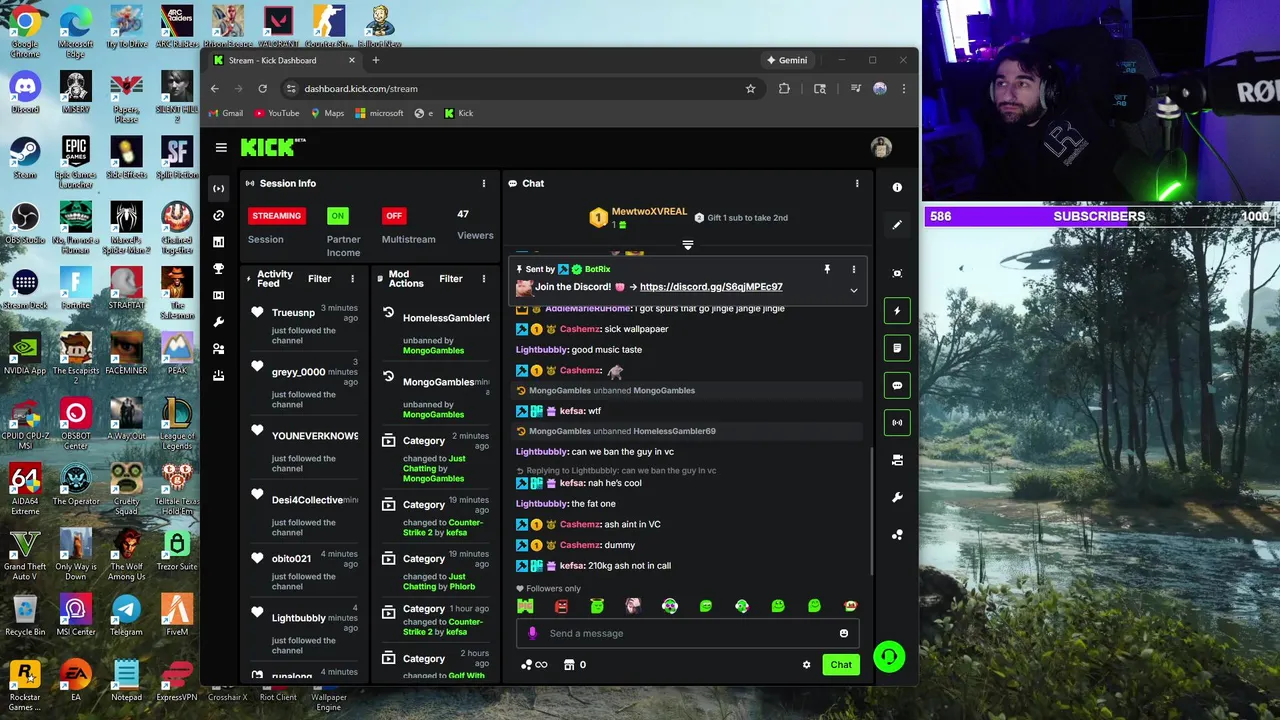Toggle the STREAMING session status badge
1280x720 pixels.
(277, 215)
